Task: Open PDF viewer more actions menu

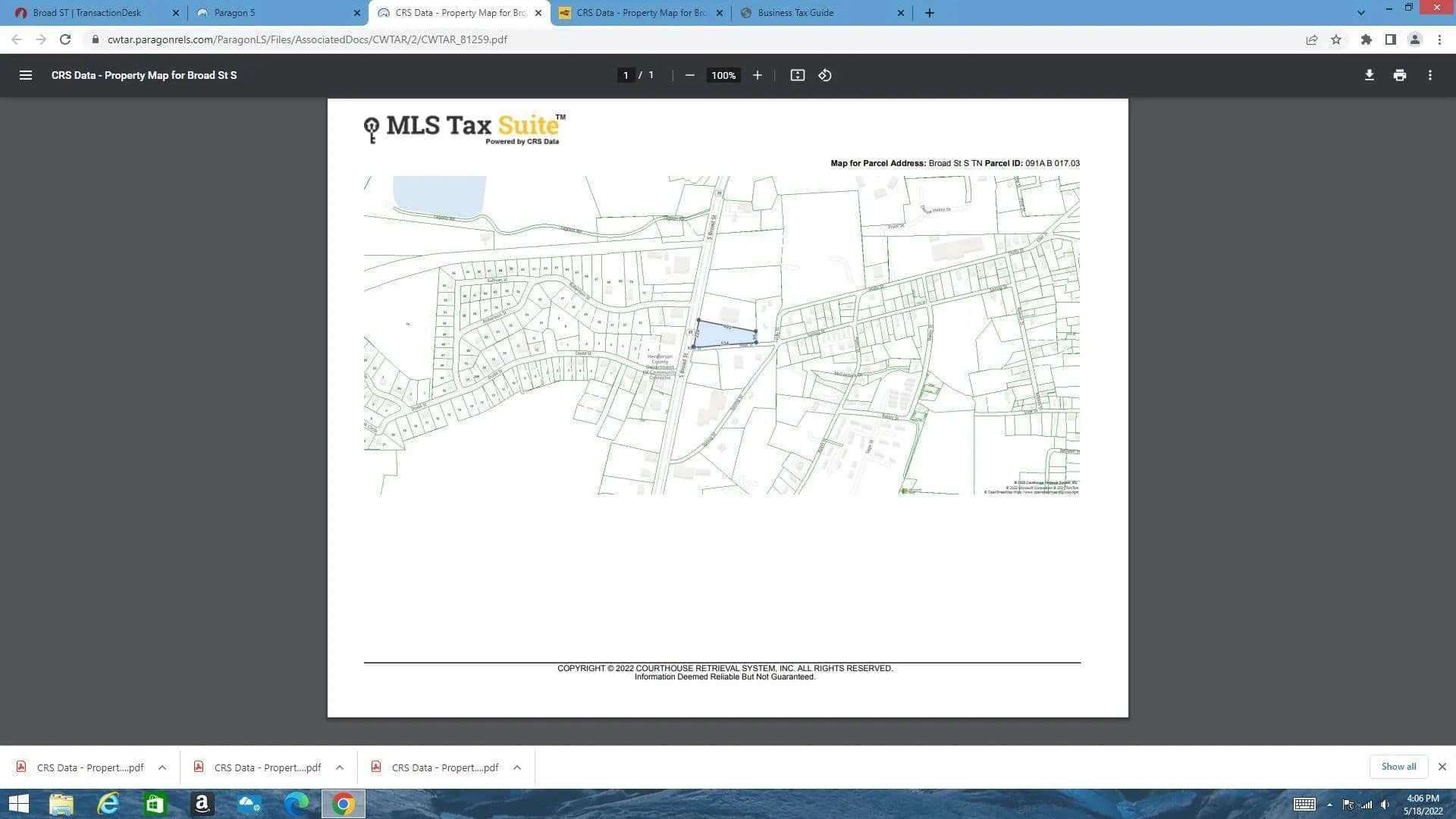Action: 1429,75
